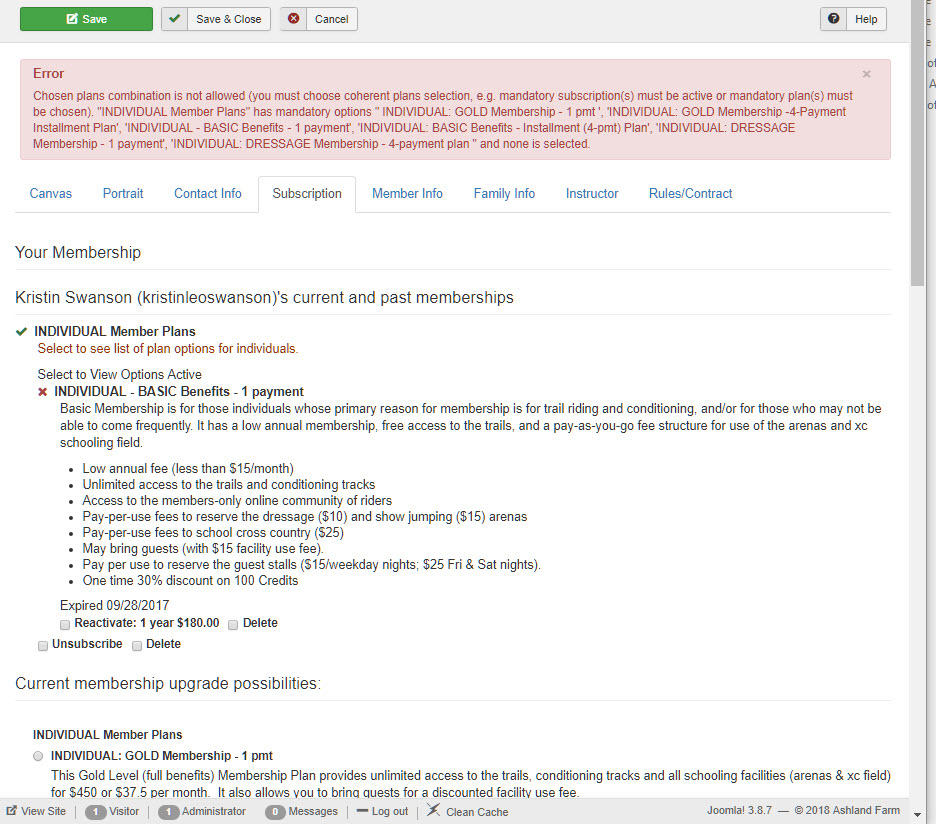This screenshot has width=936, height=824.
Task: Click 'Current membership upgrade possibilities:' heading
Action: pos(168,684)
